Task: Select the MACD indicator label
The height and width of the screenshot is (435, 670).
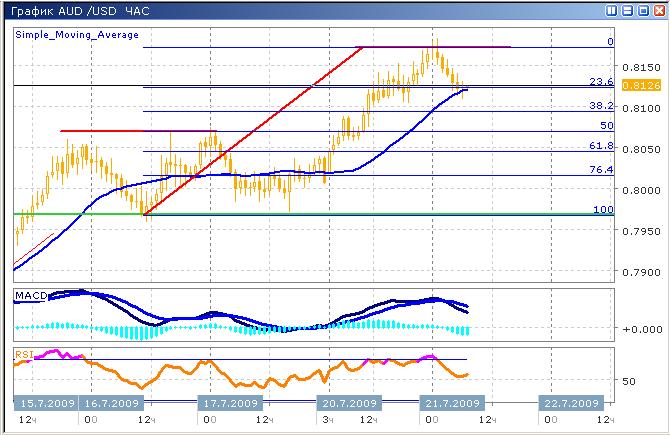Action: tap(31, 295)
